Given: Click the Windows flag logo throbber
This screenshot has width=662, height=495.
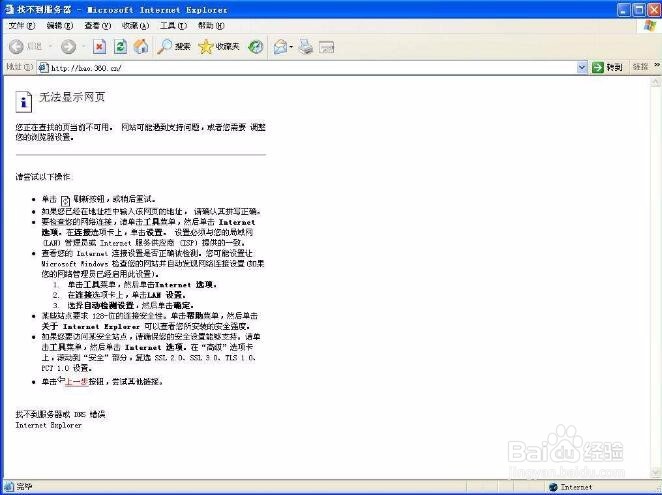Looking at the screenshot, I should (x=650, y=26).
